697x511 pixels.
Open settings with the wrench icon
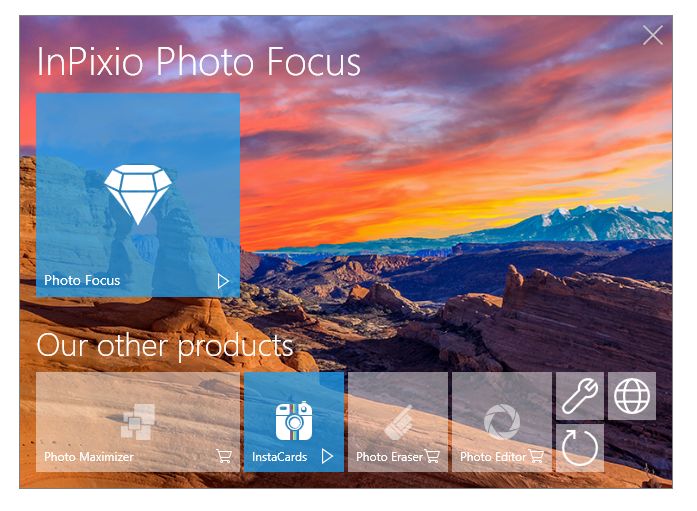pos(580,396)
